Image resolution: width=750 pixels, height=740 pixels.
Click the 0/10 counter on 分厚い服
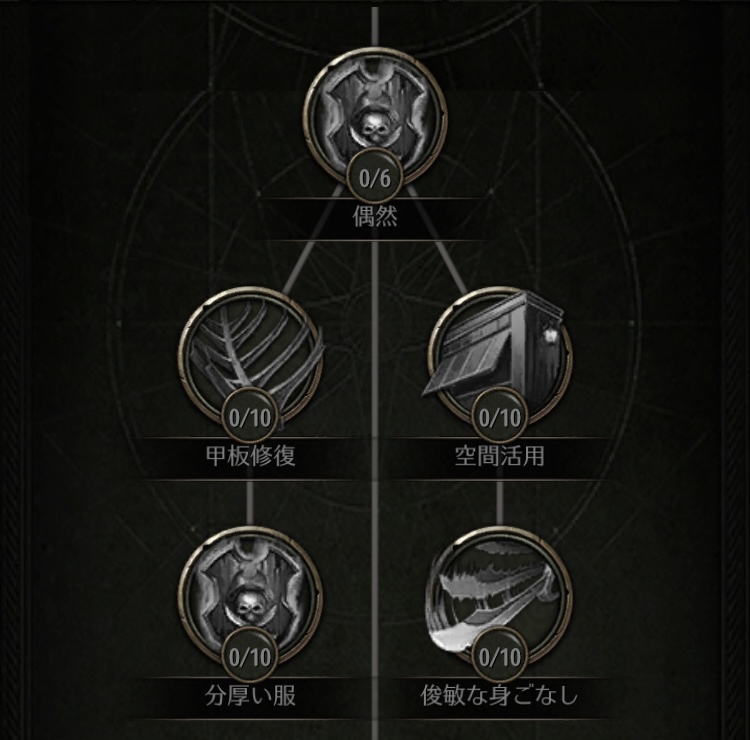point(250,657)
